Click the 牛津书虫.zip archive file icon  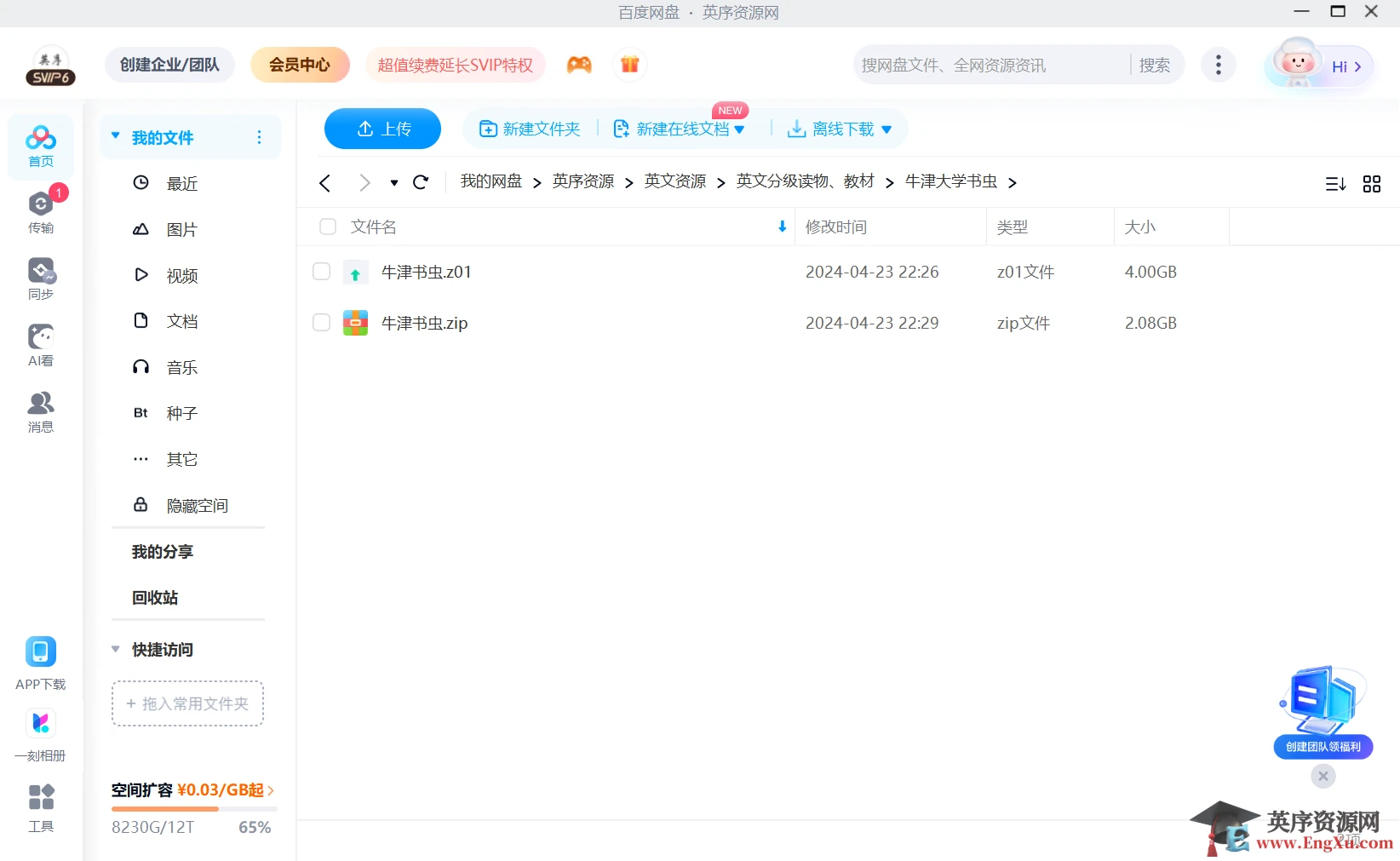(x=355, y=323)
